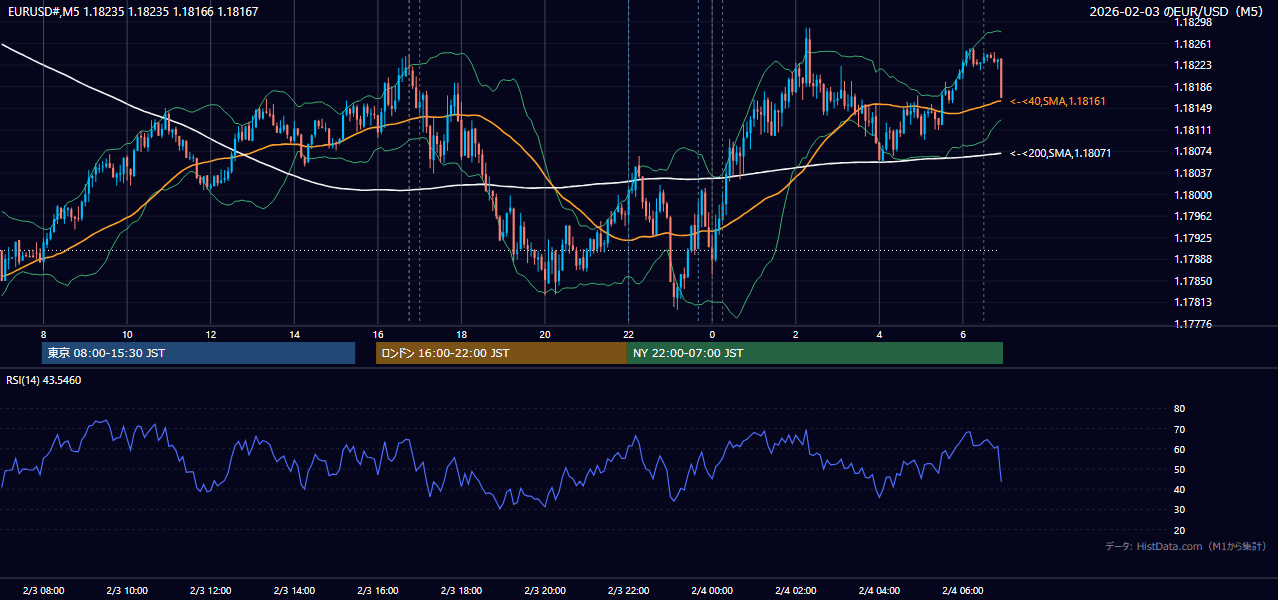The width and height of the screenshot is (1278, 600).
Task: Click price axis value 1.17925
Action: 1193,238
